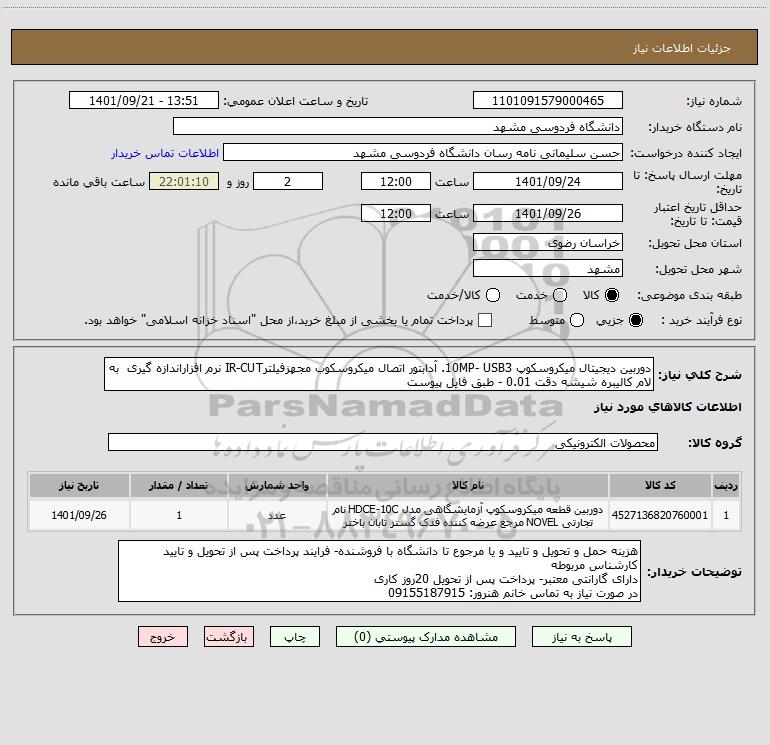The height and width of the screenshot is (745, 770).
Task: Click the response deadline date 1401/09/24
Action: pos(548,182)
